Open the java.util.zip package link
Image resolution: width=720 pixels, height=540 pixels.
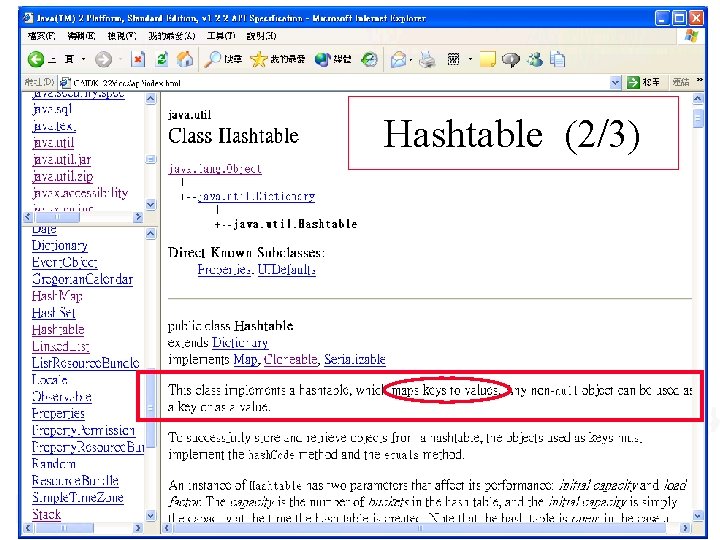click(63, 176)
